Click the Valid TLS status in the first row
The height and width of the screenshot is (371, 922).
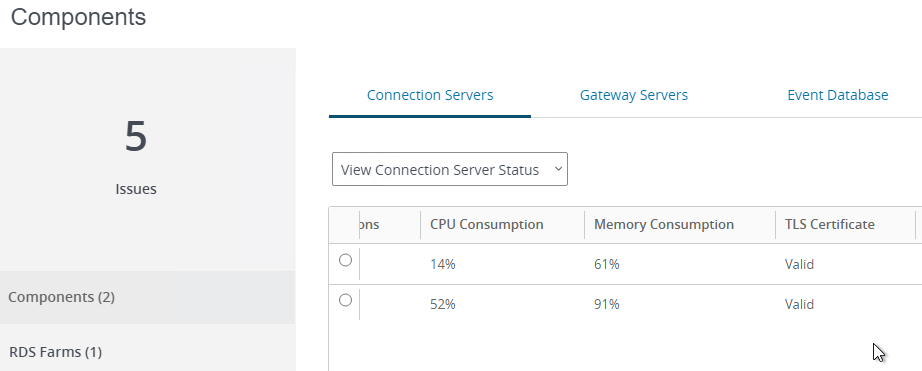click(x=799, y=265)
